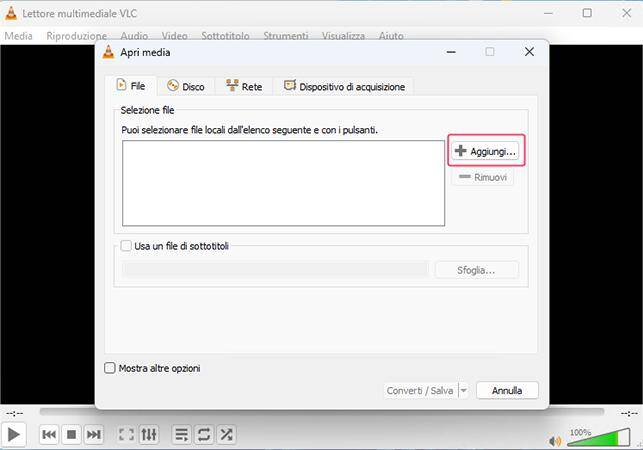Skip to next media track
This screenshot has width=643, height=450.
(93, 434)
